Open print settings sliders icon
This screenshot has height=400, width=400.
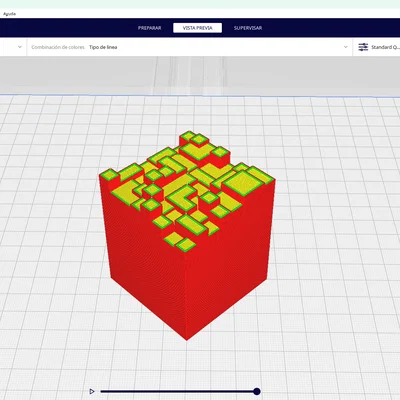(x=363, y=47)
